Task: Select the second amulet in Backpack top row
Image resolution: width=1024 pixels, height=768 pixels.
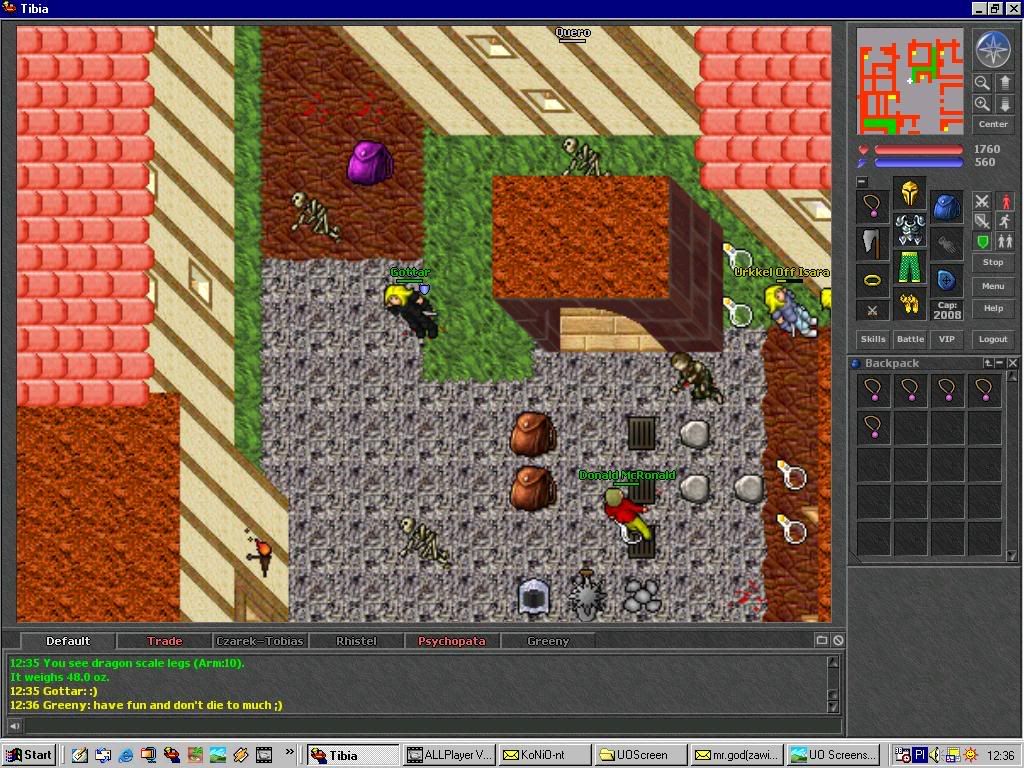Action: point(910,391)
